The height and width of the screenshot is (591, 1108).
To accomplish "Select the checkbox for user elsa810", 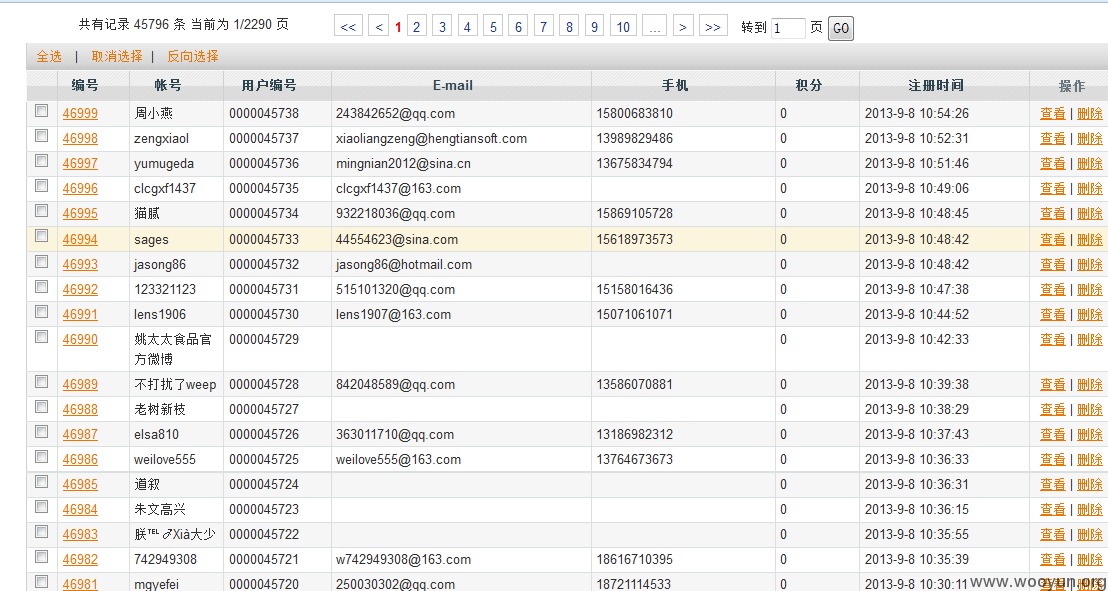I will pos(42,431).
